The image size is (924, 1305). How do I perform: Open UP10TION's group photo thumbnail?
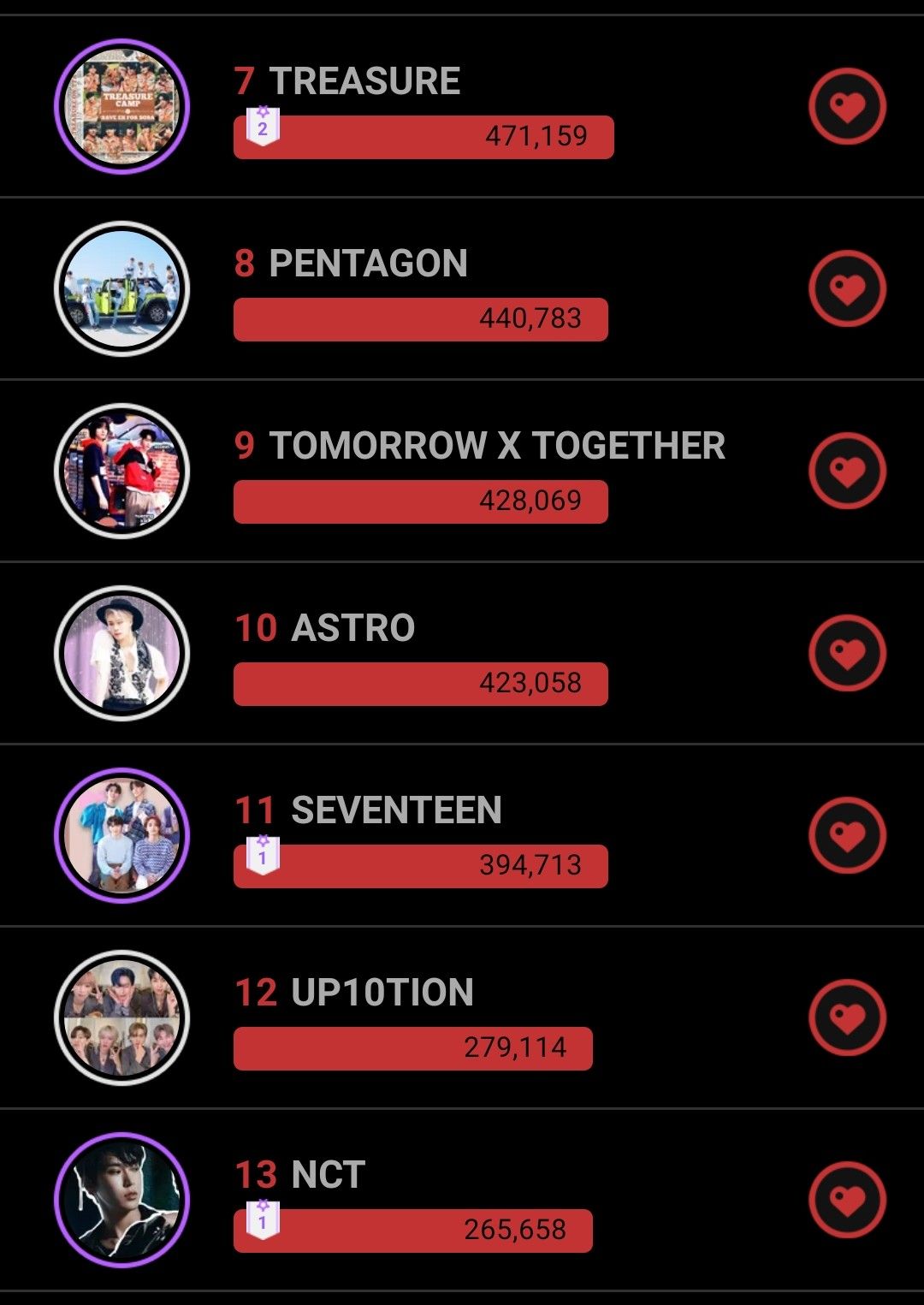121,1018
